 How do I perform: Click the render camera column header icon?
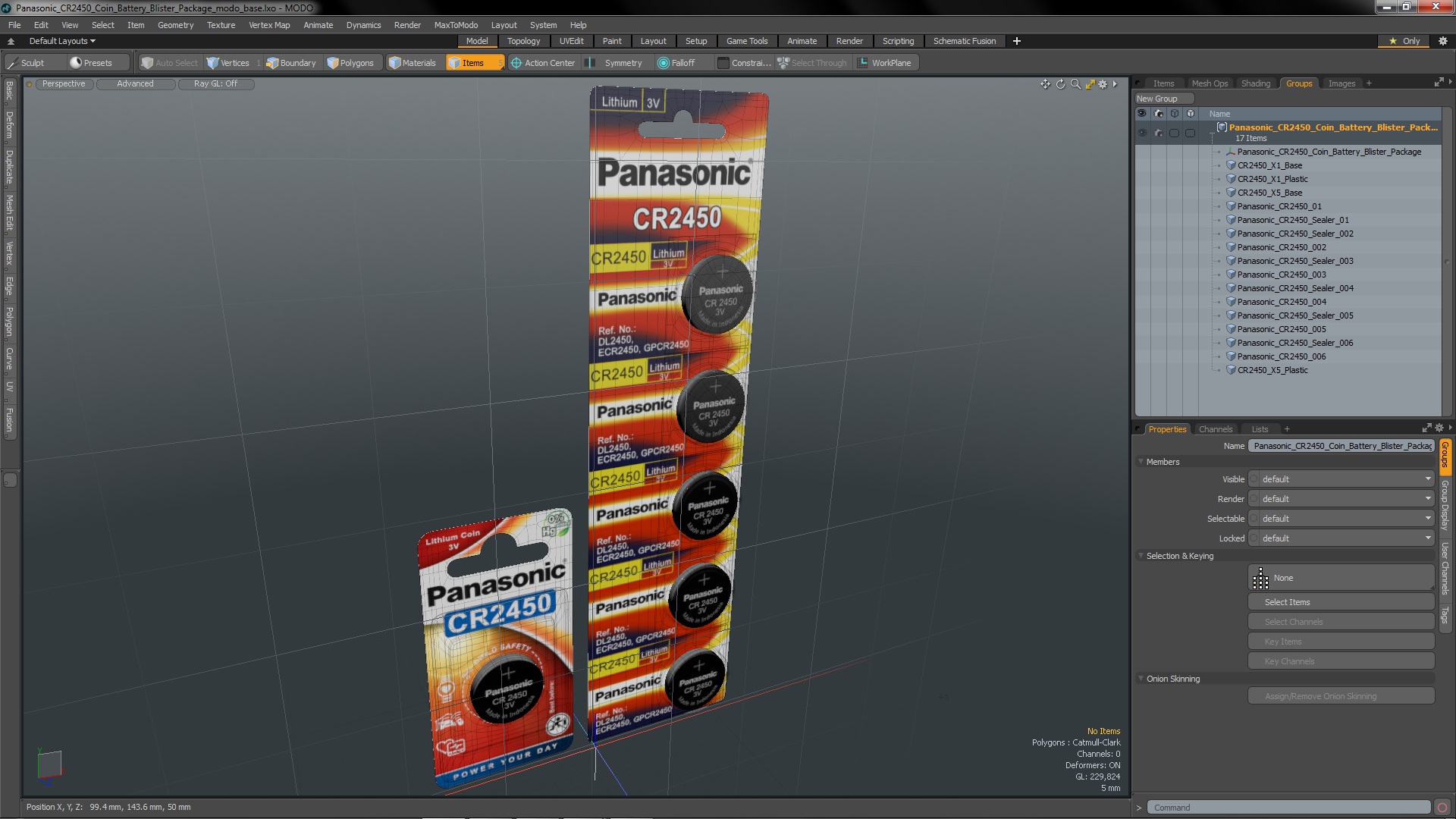point(1158,114)
